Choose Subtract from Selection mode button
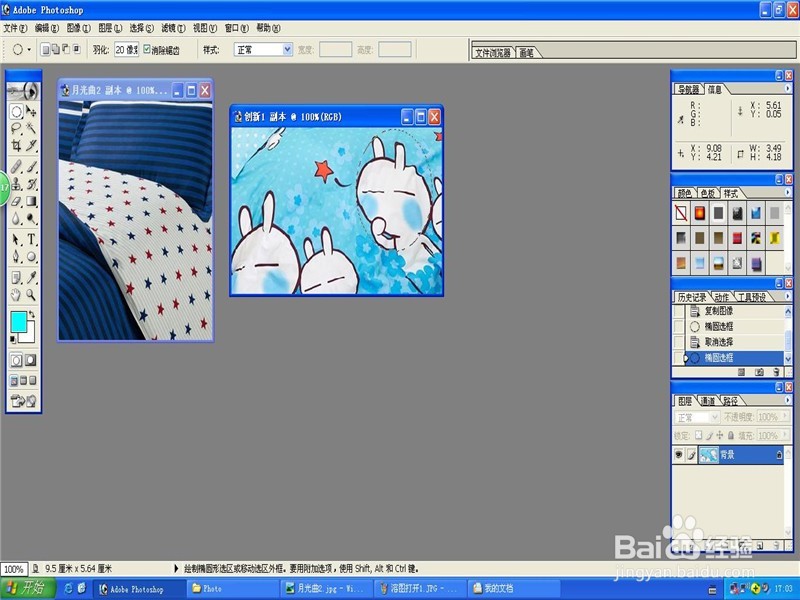Screen dimensions: 800x600 (66, 49)
